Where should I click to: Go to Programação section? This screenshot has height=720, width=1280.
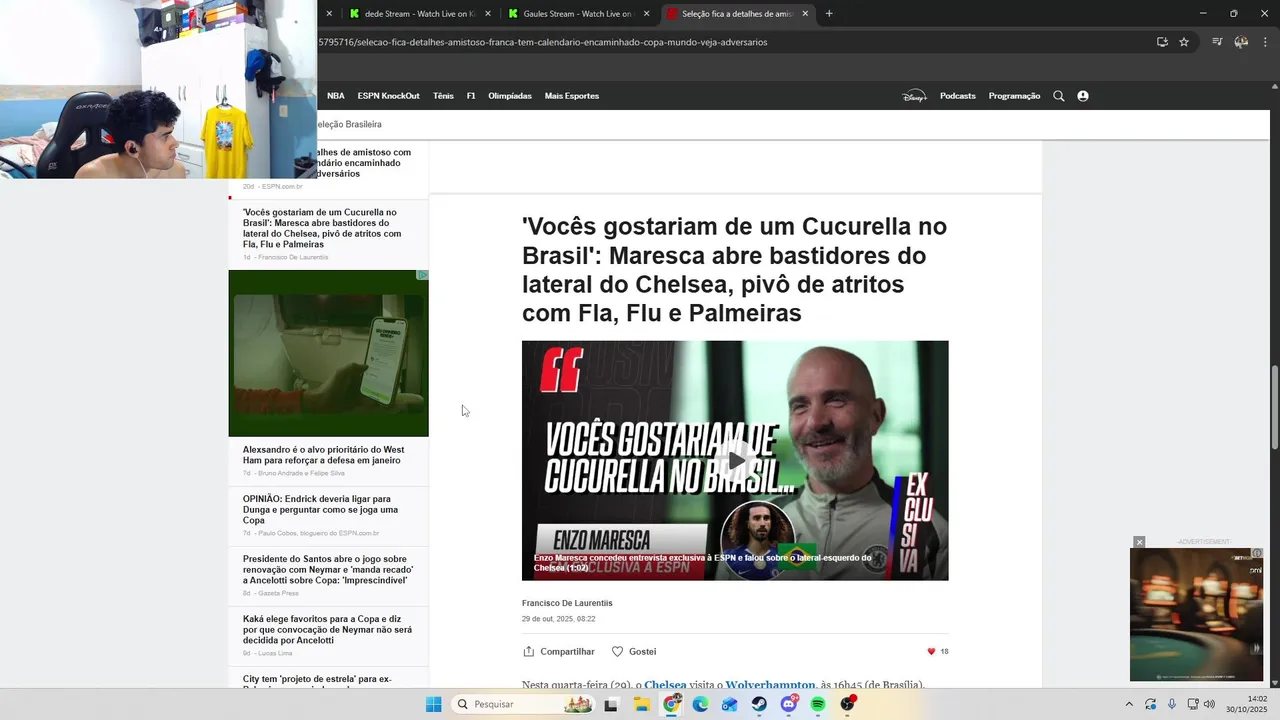click(x=1014, y=96)
